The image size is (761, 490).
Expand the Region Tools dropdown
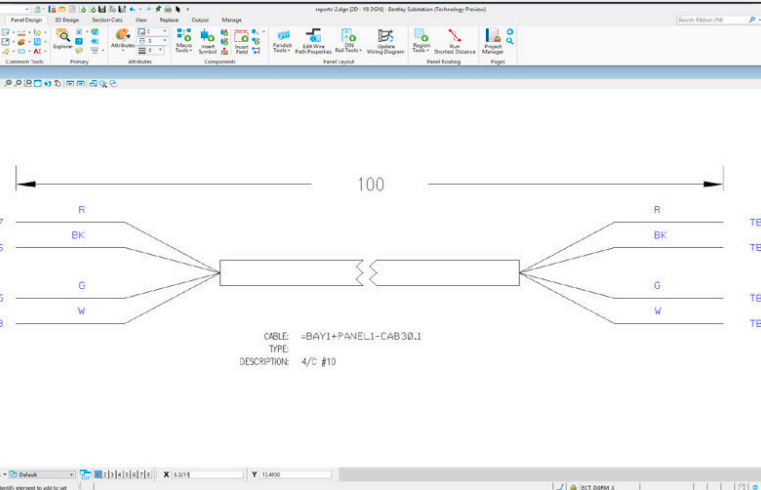click(421, 41)
